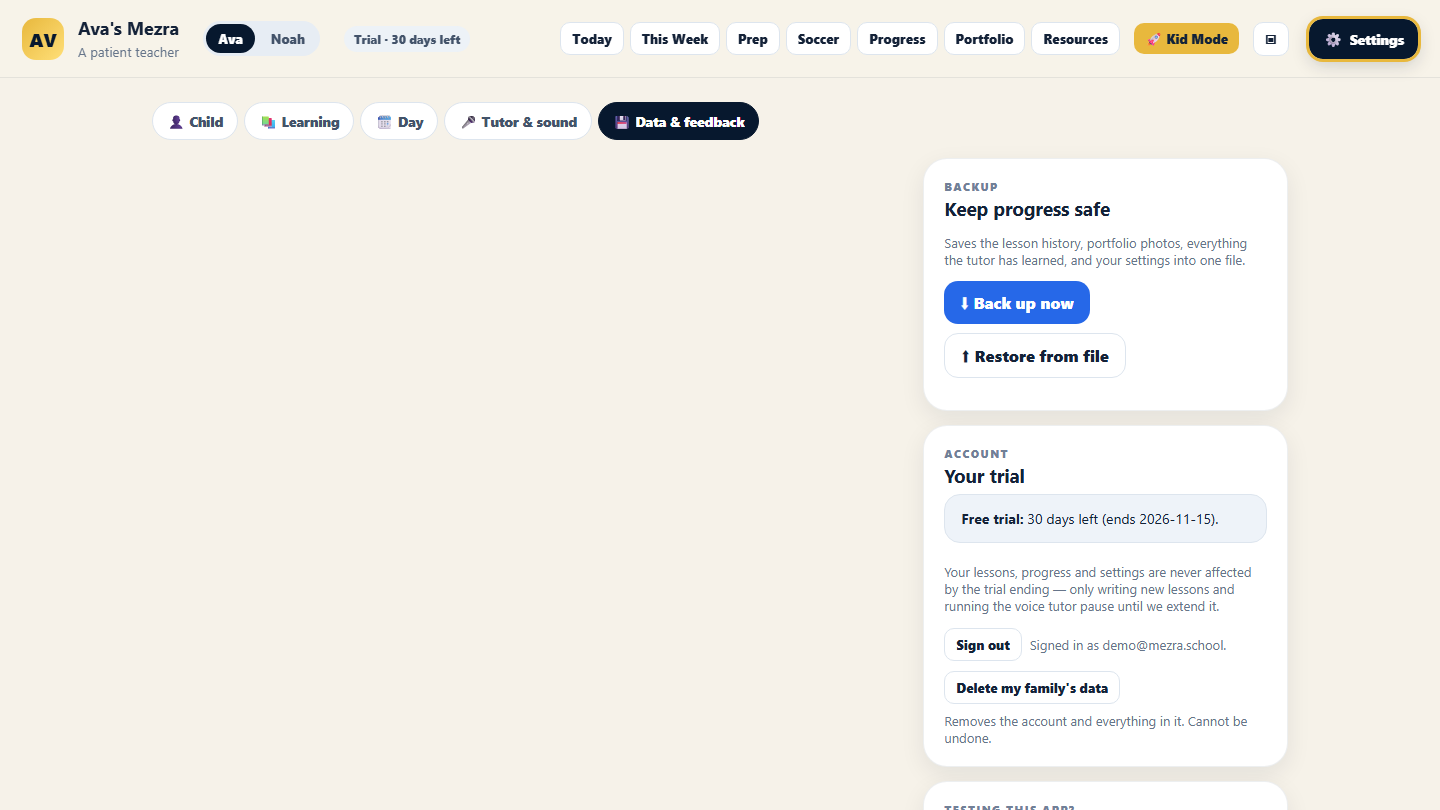The height and width of the screenshot is (810, 1440).
Task: Switch profile to Noah
Action: coord(288,39)
